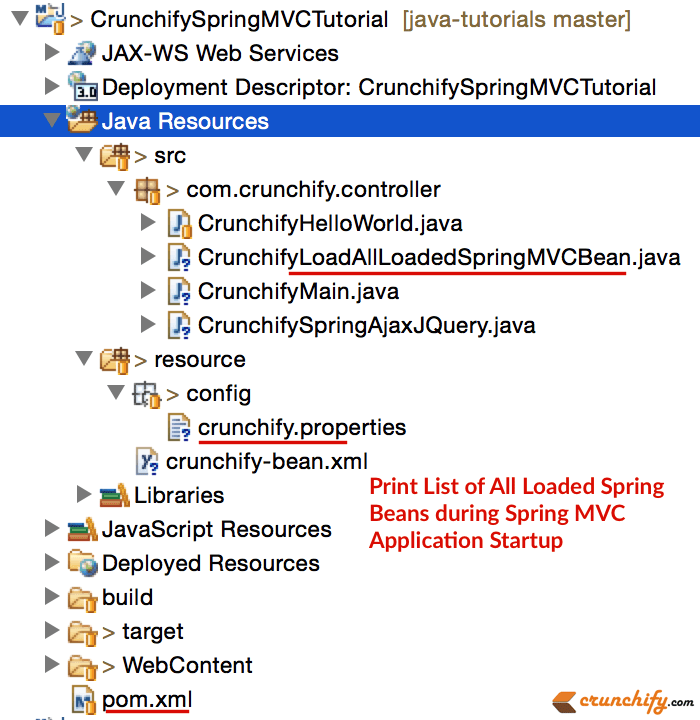
Task: Click the Deployment Descriptor icon
Action: pos(82,88)
